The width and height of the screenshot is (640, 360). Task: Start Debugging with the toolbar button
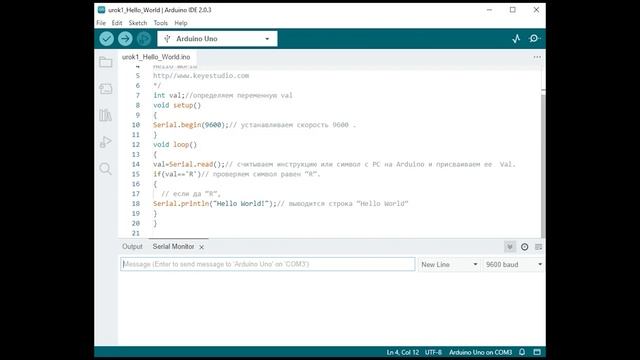click(x=144, y=39)
